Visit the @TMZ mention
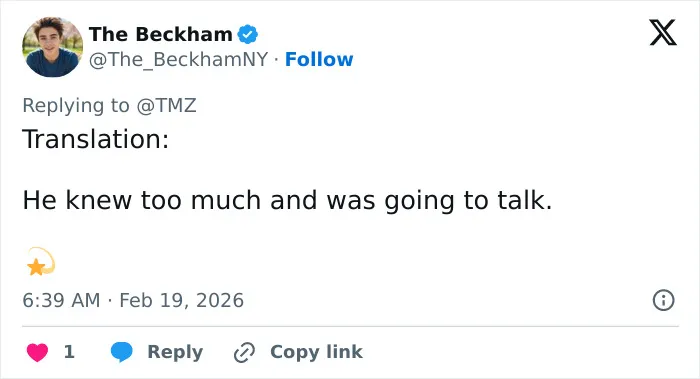This screenshot has height=379, width=700. click(167, 106)
